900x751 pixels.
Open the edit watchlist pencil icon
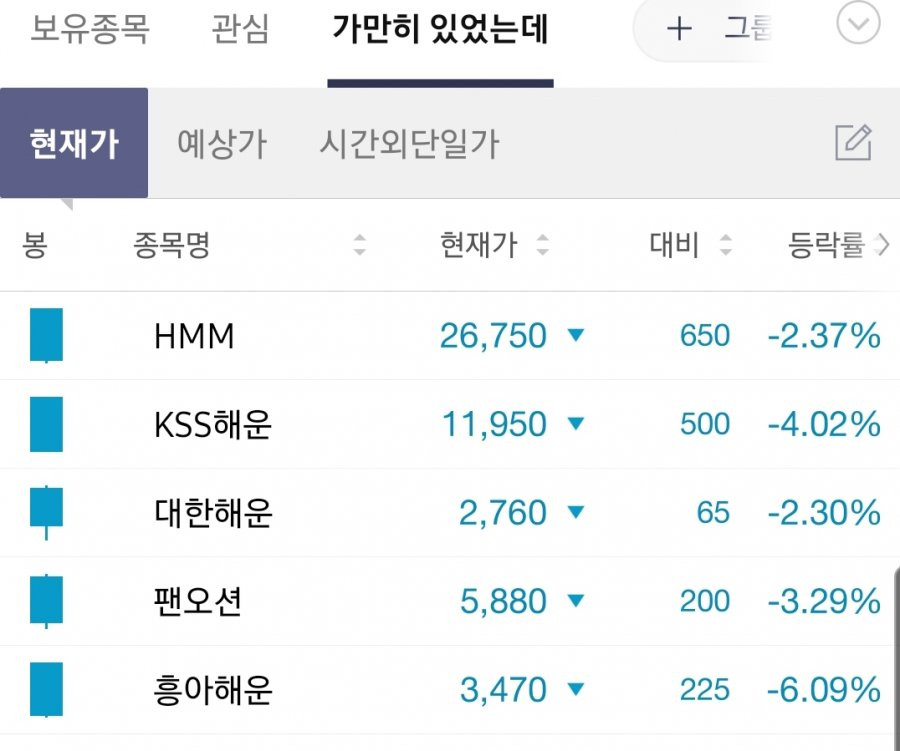tap(854, 142)
